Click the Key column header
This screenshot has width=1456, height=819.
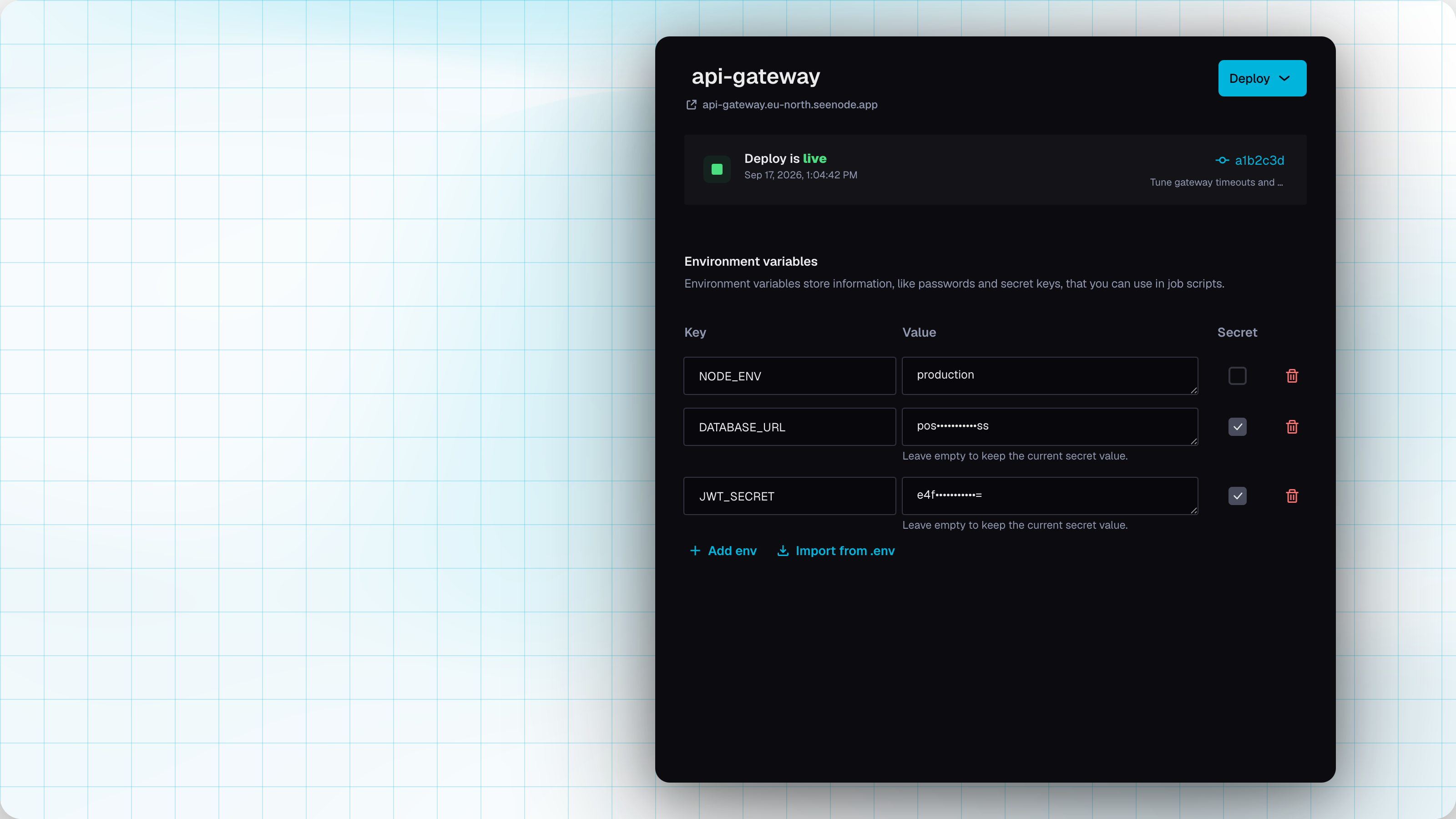695,332
